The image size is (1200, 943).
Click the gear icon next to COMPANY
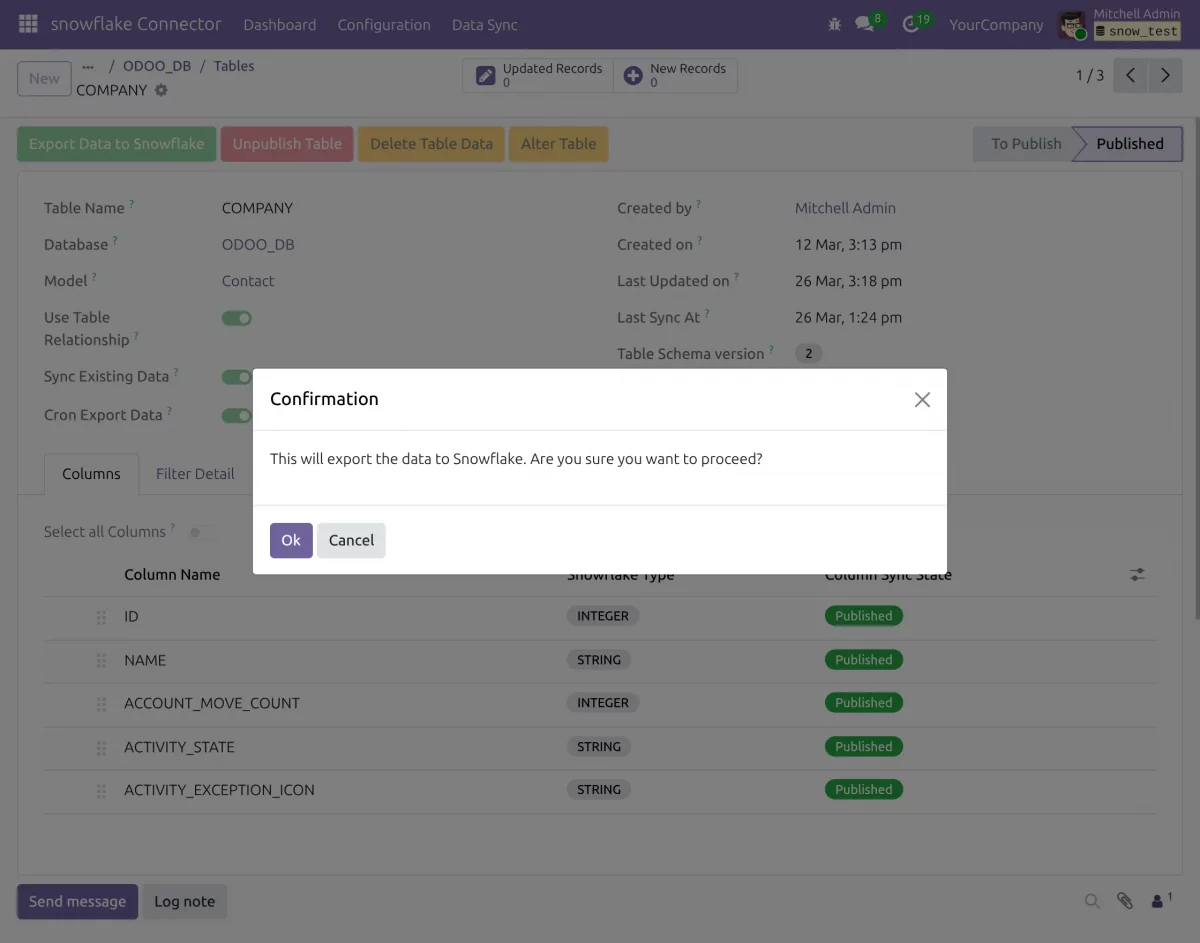(x=161, y=89)
